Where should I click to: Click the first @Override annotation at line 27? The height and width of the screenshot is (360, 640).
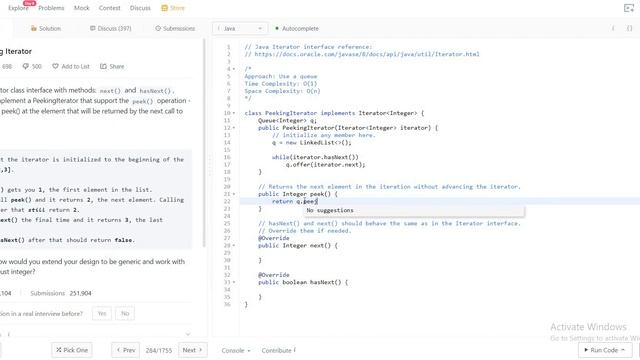point(273,238)
